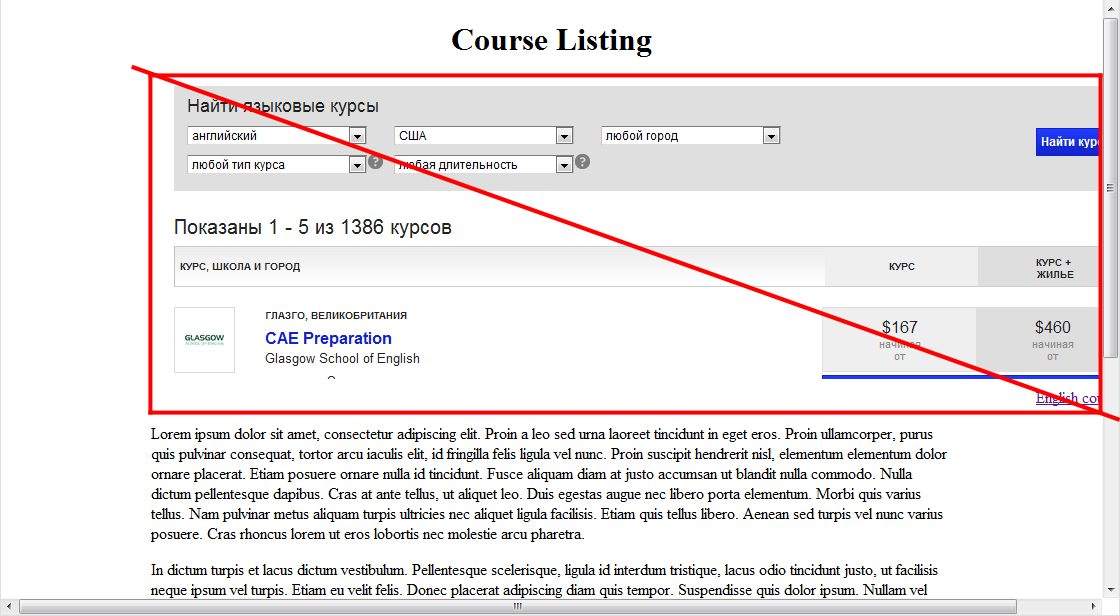Open the CAE Preparation course link
Screen dimensions: 1120x616
328,338
